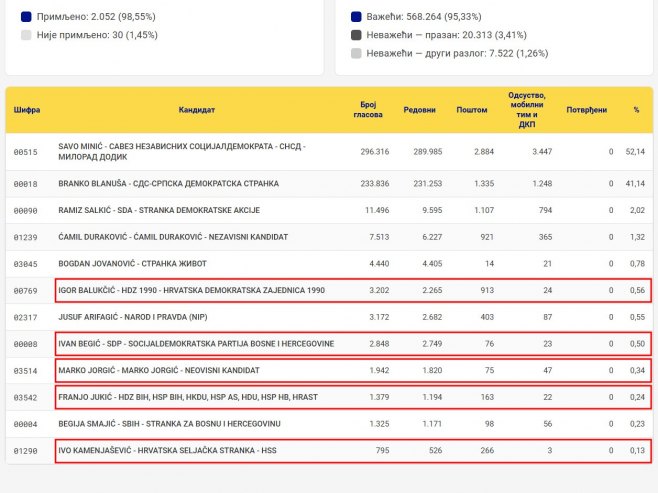The width and height of the screenshot is (658, 493).
Task: Click vote total 296.316 for Savo Minić
Action: tap(375, 151)
